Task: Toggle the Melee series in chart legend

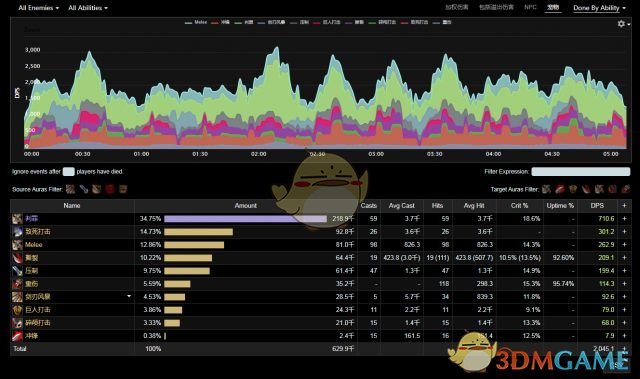Action: tap(196, 22)
